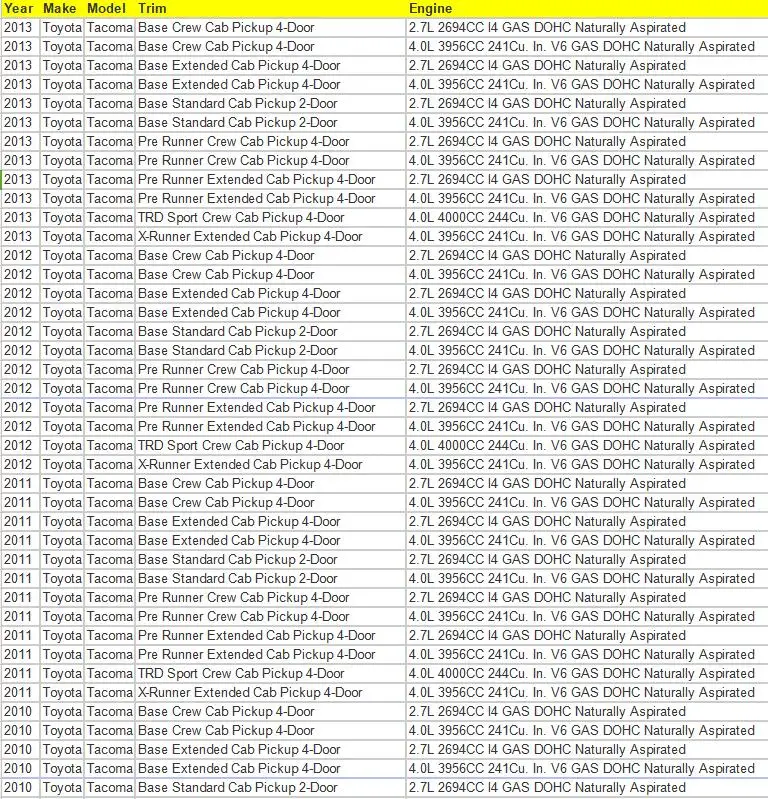Select trim cell of 2010 Base Extended Cab 4.0L row

pyautogui.click(x=270, y=768)
